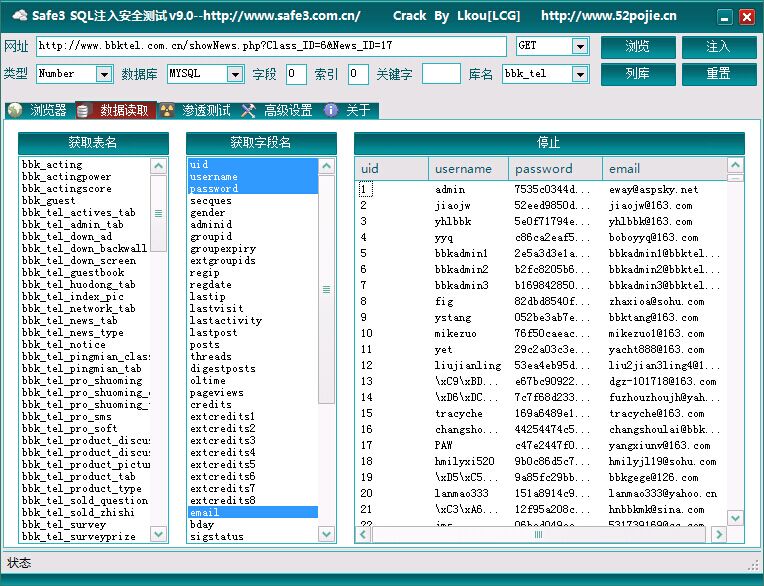764x586 pixels.
Task: Select the email field
Action: 253,512
